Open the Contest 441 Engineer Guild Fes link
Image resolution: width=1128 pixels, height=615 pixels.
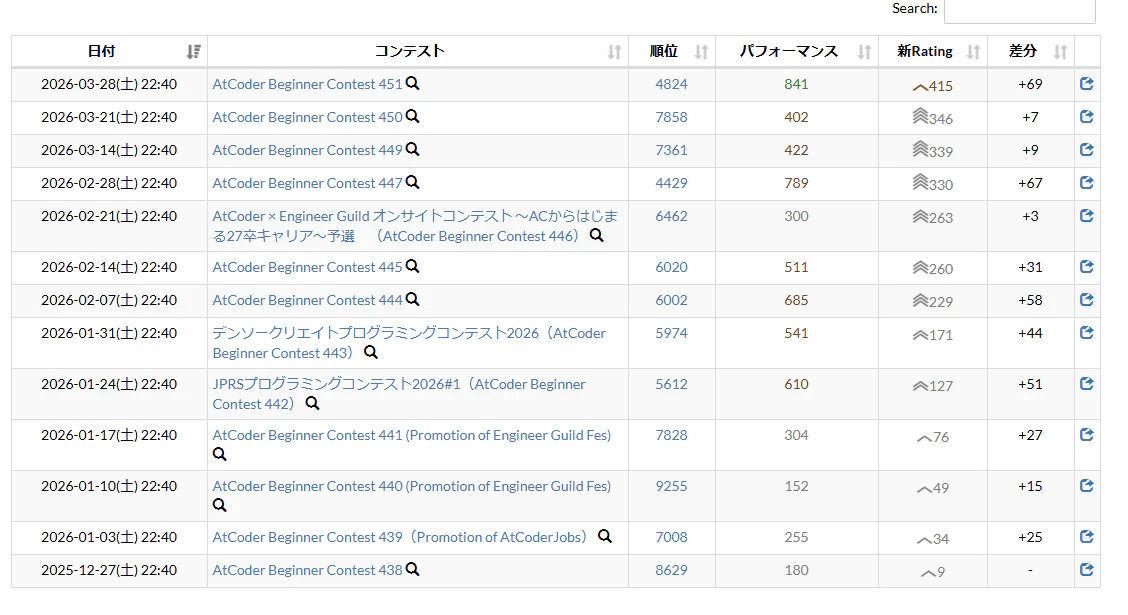411,435
